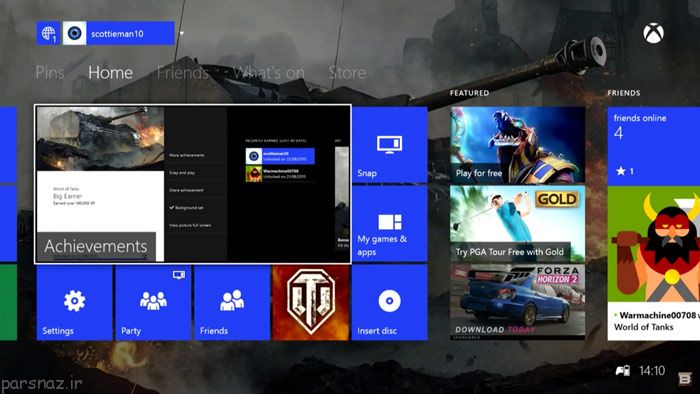Select View picture full screen option
Image resolution: width=700 pixels, height=394 pixels.
pyautogui.click(x=190, y=225)
